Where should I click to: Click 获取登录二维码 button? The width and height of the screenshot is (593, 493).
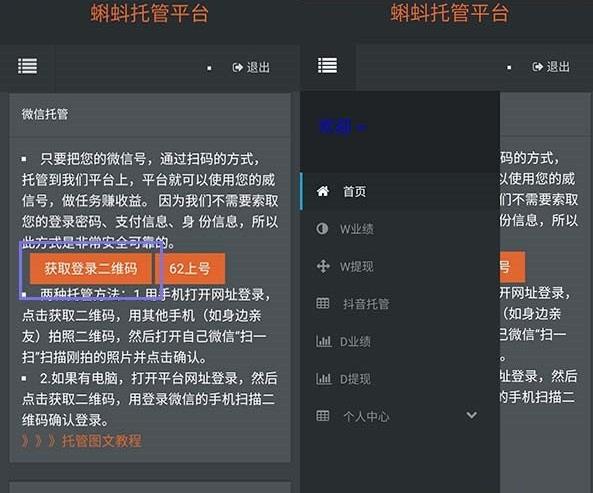click(91, 268)
